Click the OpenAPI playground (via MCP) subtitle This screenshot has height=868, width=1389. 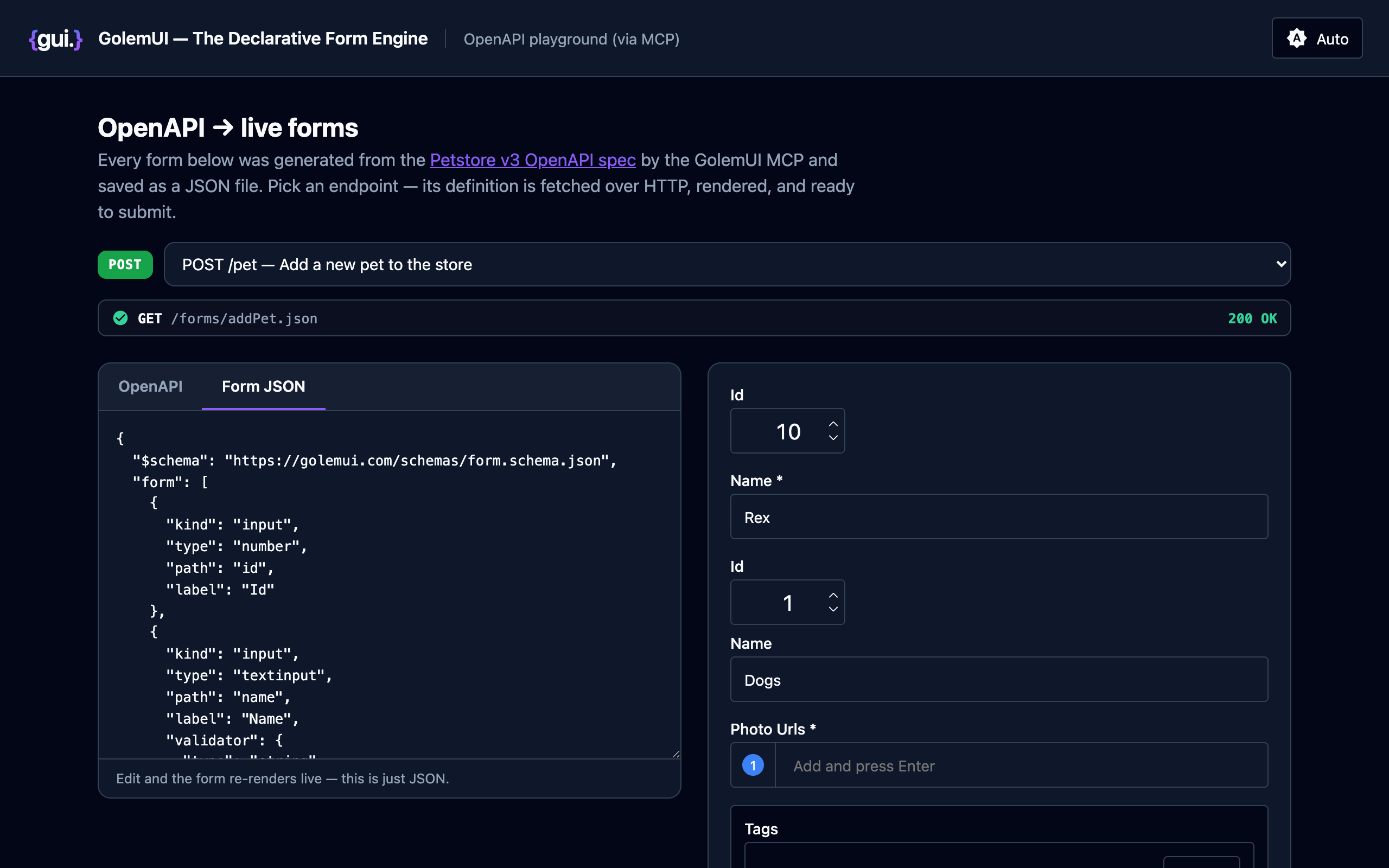point(571,39)
